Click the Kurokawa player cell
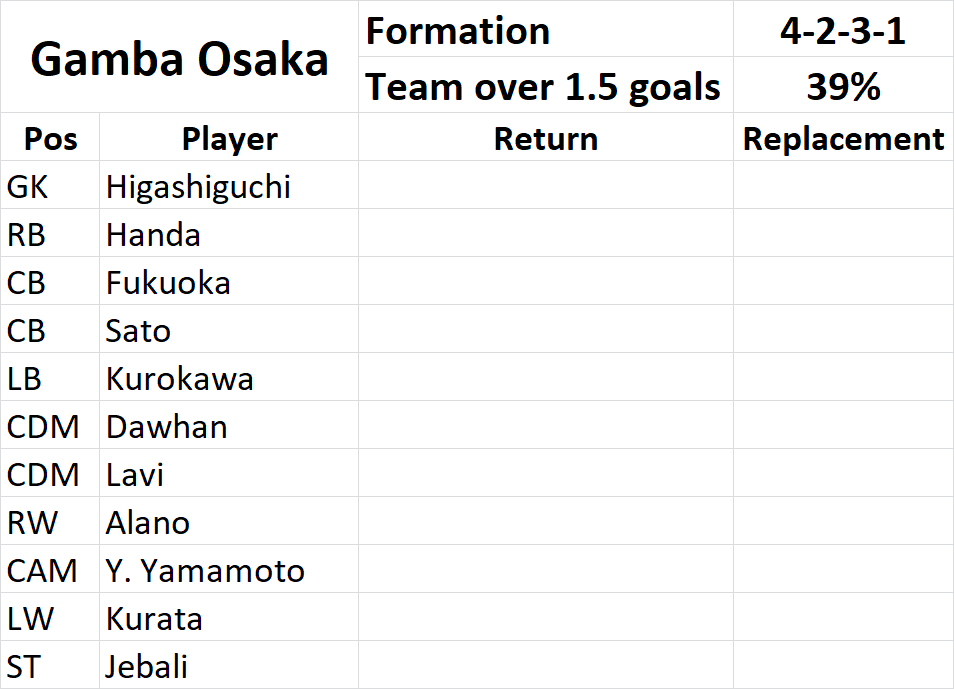954x689 pixels. (x=229, y=377)
